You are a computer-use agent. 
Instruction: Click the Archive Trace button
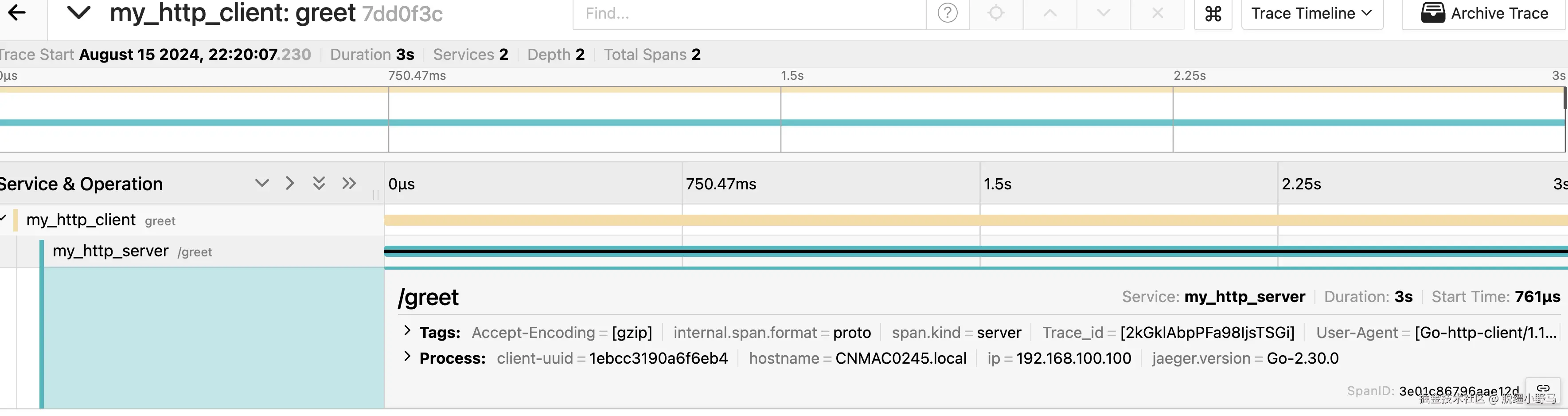coord(1484,13)
